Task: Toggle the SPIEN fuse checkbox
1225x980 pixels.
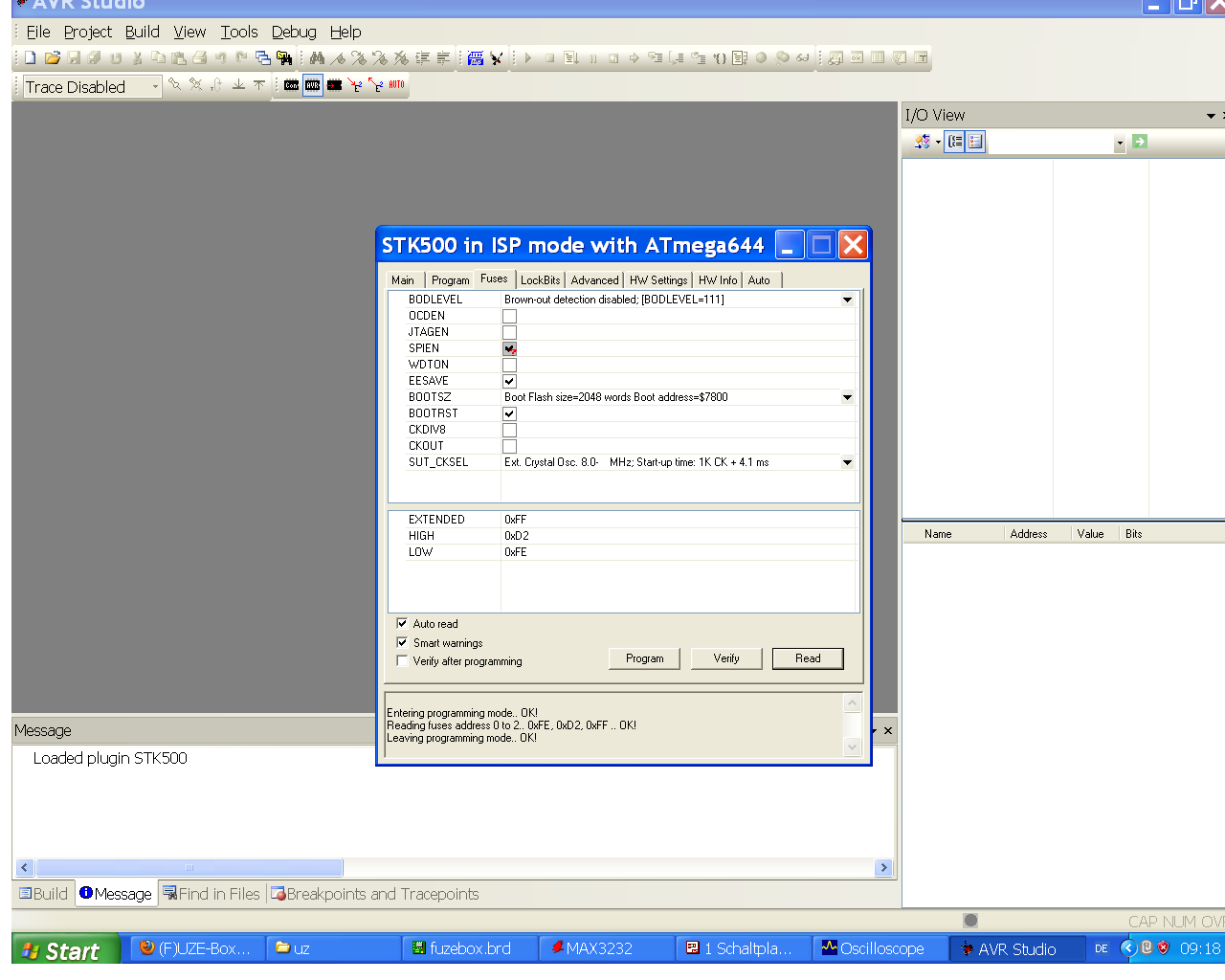Action: (509, 348)
